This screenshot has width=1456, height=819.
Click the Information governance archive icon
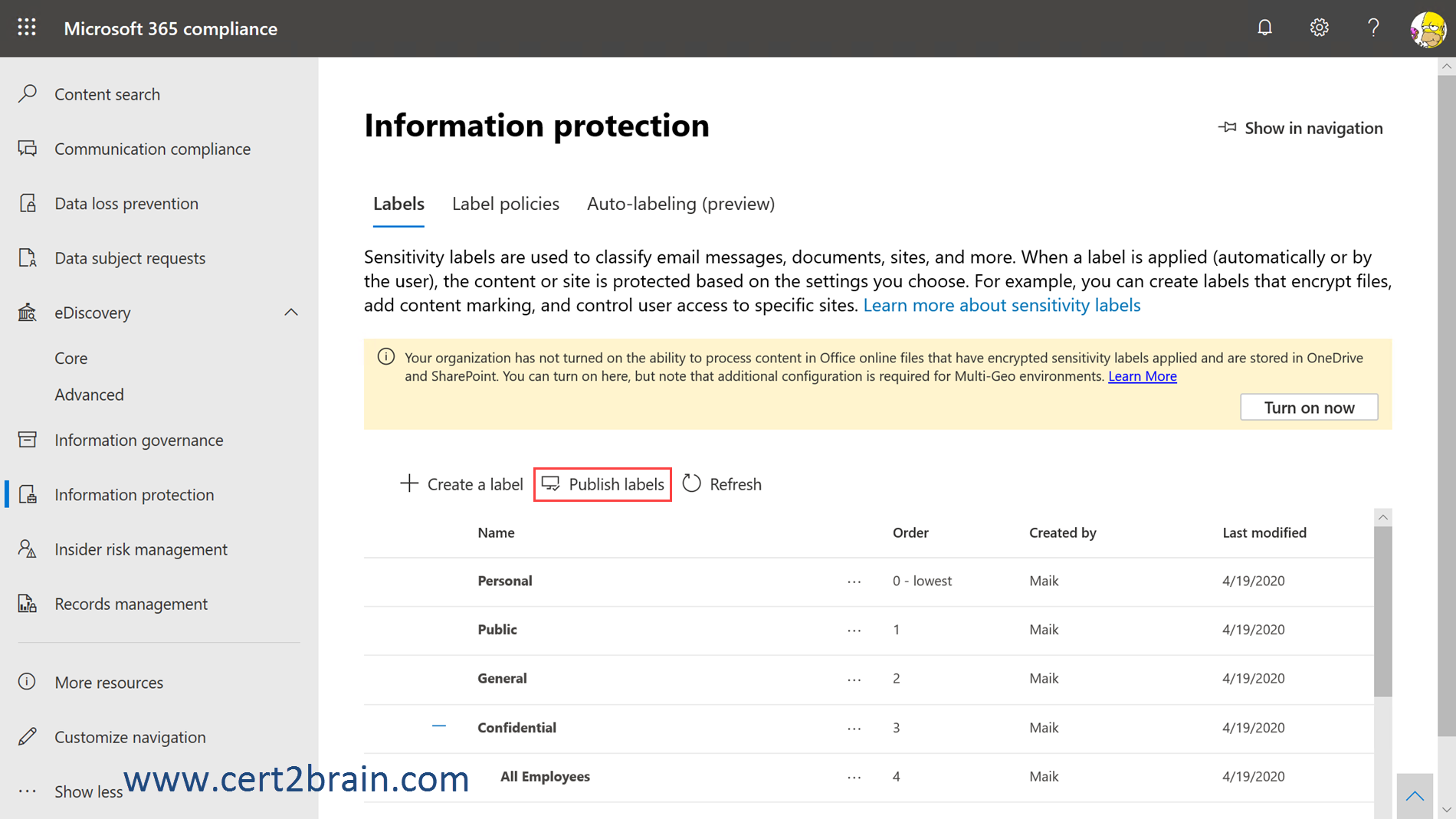tap(28, 440)
